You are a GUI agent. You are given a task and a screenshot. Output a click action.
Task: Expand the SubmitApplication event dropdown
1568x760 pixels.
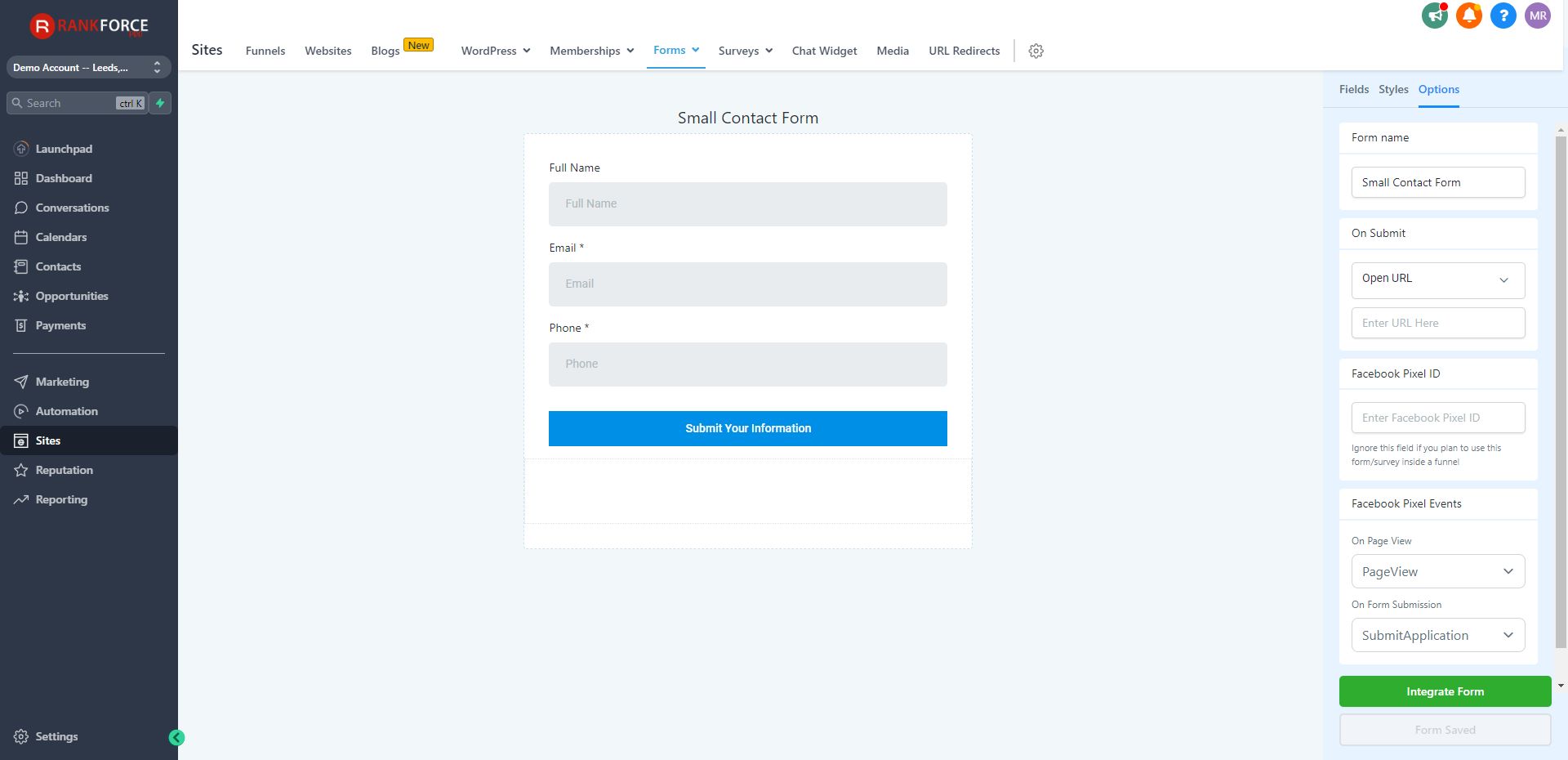click(1437, 635)
